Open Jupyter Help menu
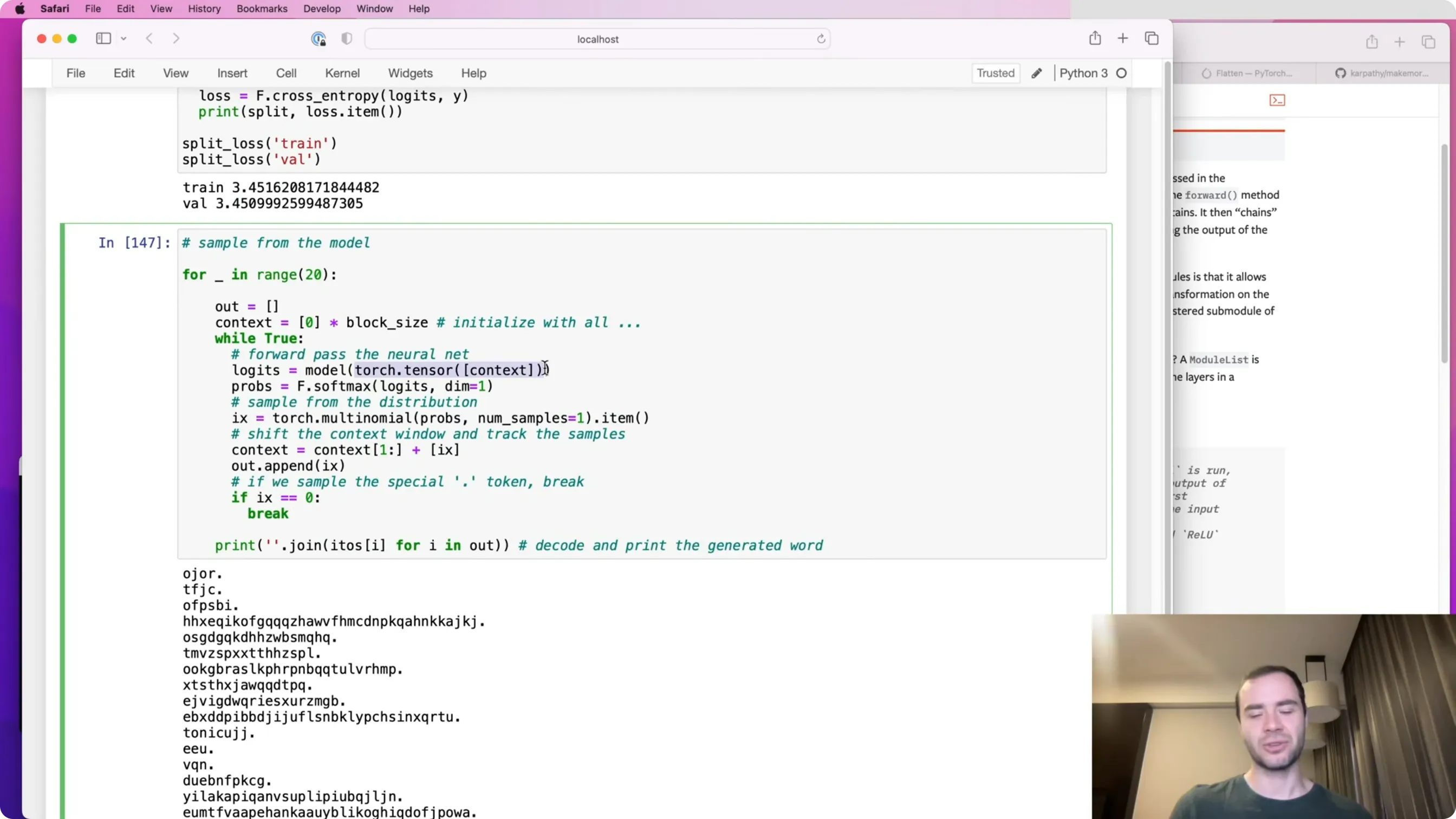This screenshot has width=1456, height=819. pos(473,73)
